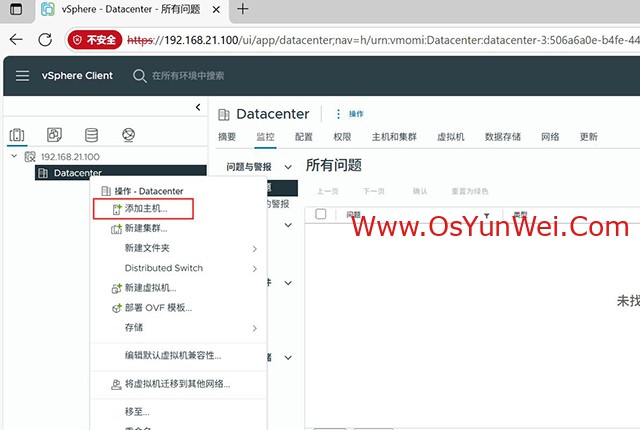The width and height of the screenshot is (640, 430).
Task: Click the New Cluster menu icon
Action: pos(116,229)
